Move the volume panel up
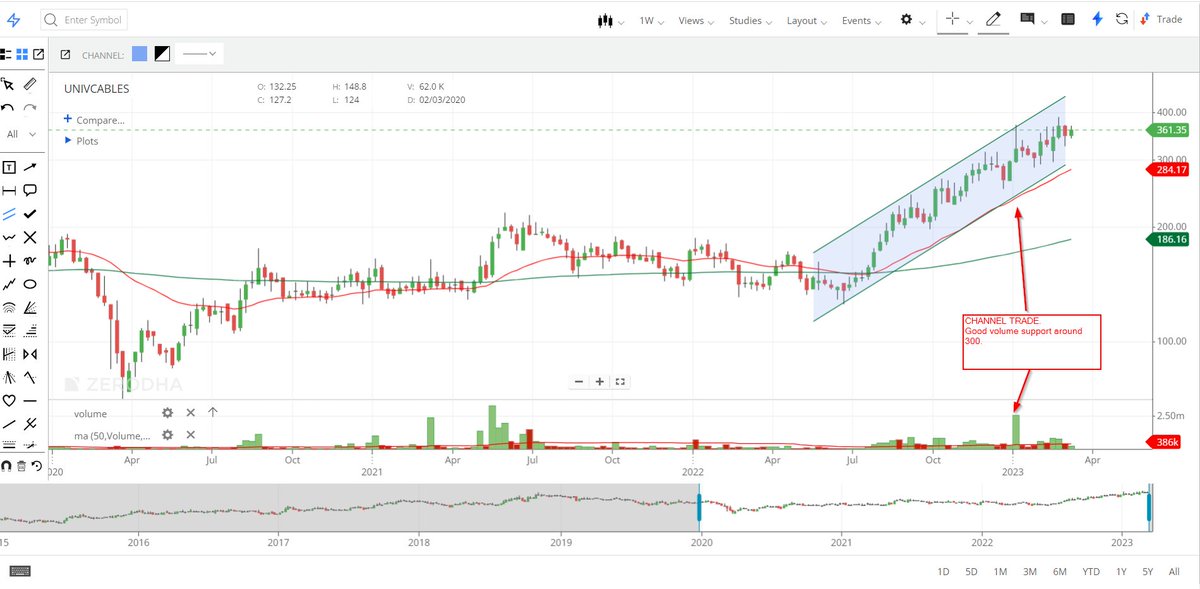Screen dimensions: 1200x589 click(213, 412)
